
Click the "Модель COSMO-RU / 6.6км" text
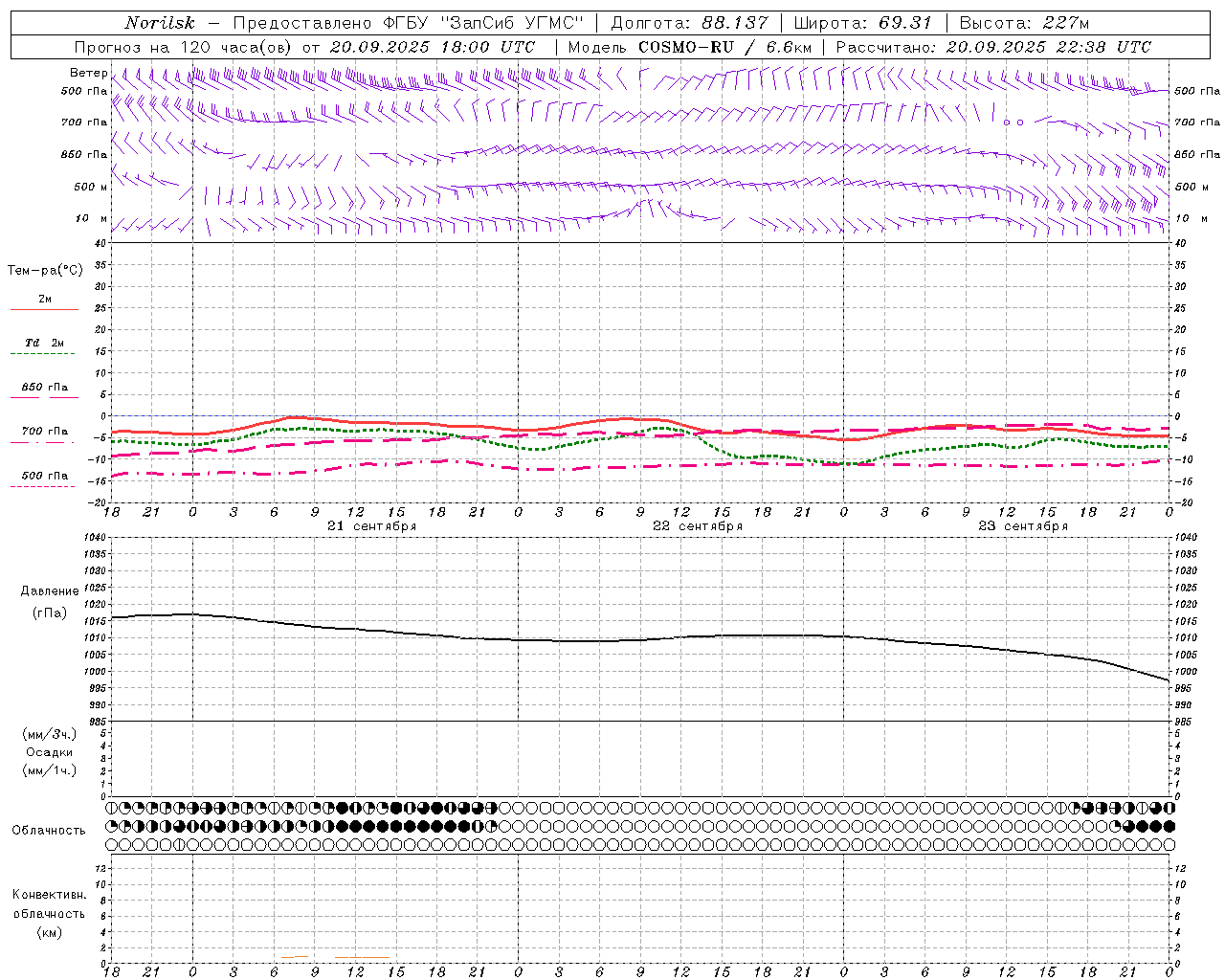pyautogui.click(x=690, y=47)
